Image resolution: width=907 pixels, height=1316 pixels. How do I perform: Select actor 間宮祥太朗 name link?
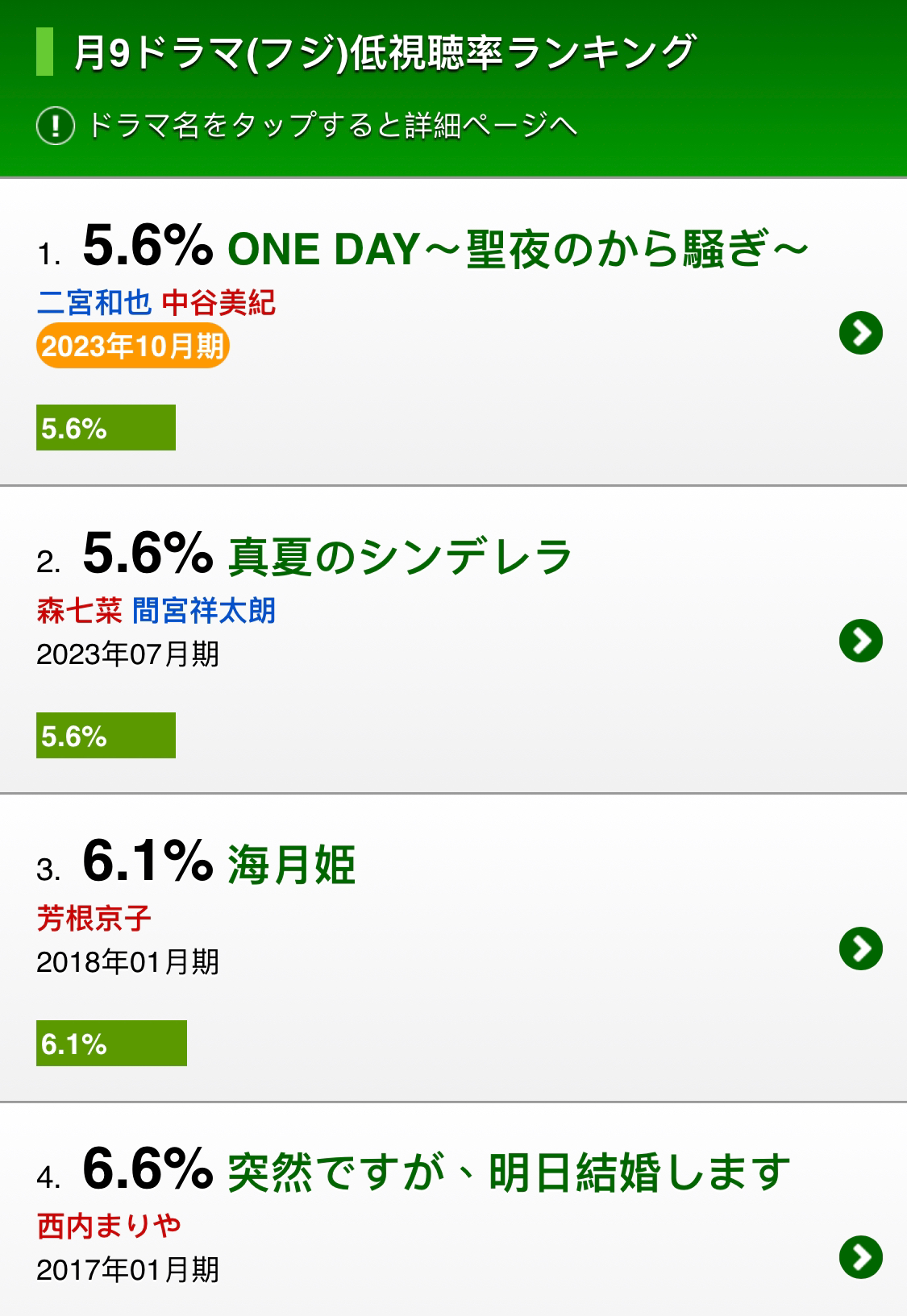205,611
